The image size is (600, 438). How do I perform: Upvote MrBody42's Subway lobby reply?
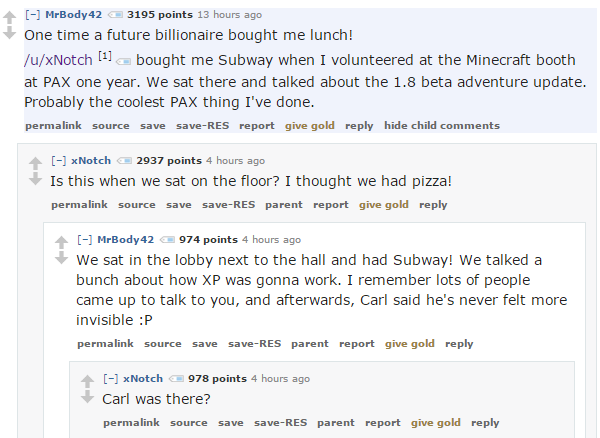point(61,241)
